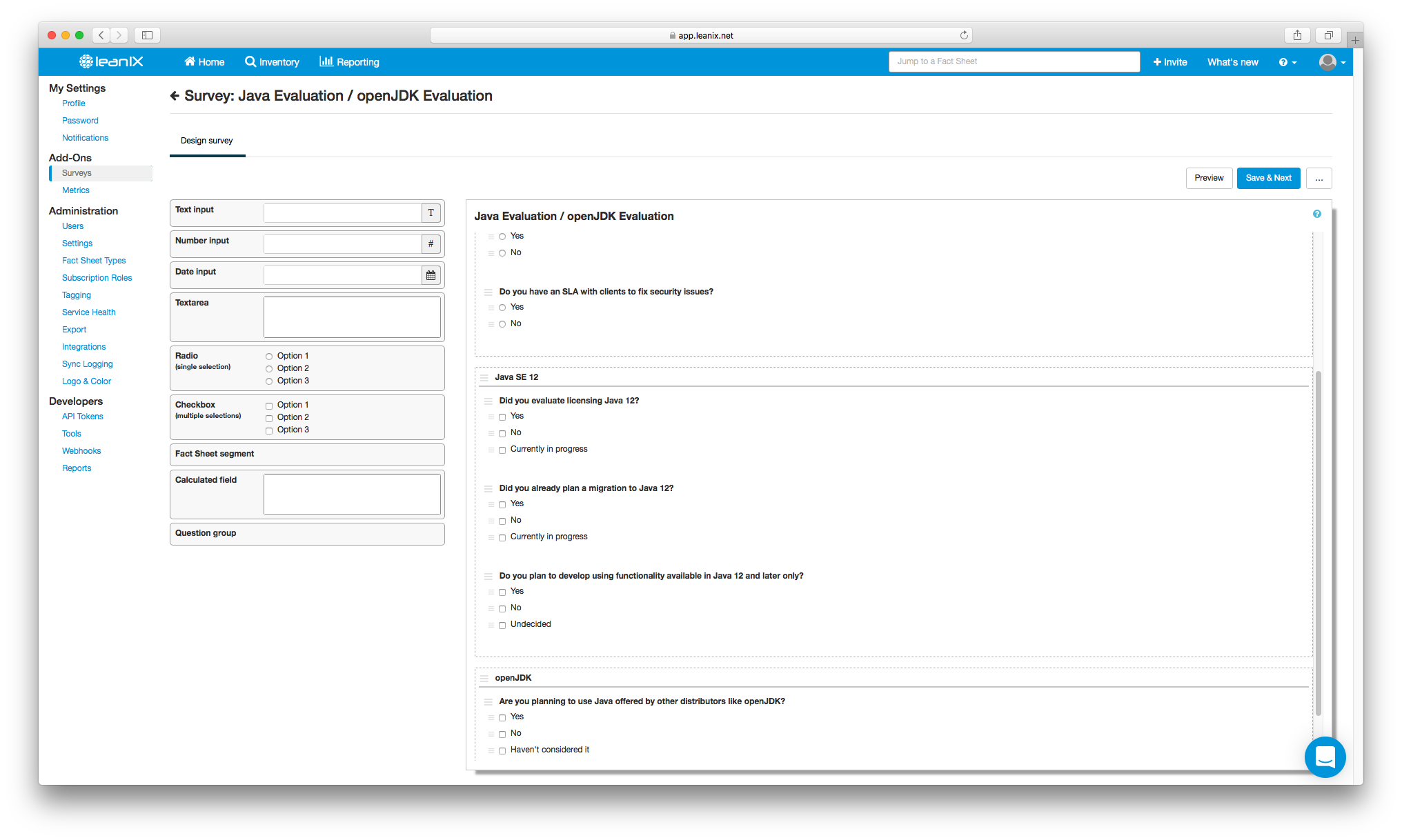The image size is (1402, 840).
Task: Open the Service Health link
Action: 89,312
